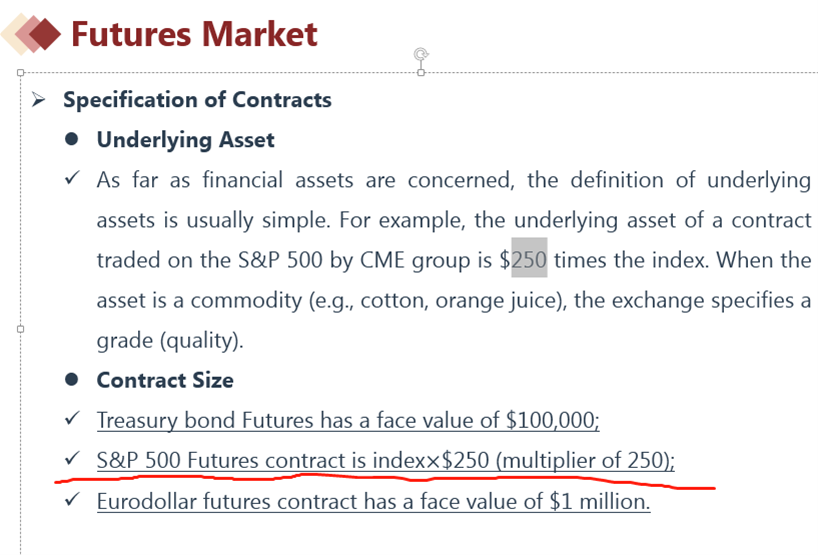Image resolution: width=818 pixels, height=555 pixels.
Task: Click the 'Futures Market' slide title
Action: [194, 34]
